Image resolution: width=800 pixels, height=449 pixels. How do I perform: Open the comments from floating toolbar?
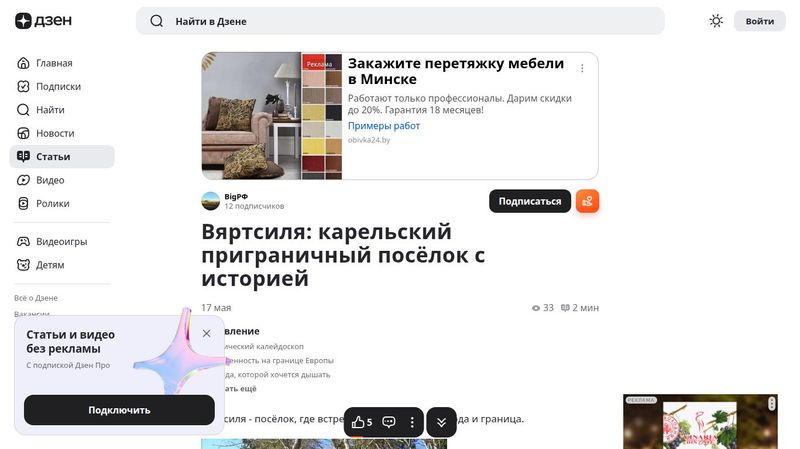(389, 422)
